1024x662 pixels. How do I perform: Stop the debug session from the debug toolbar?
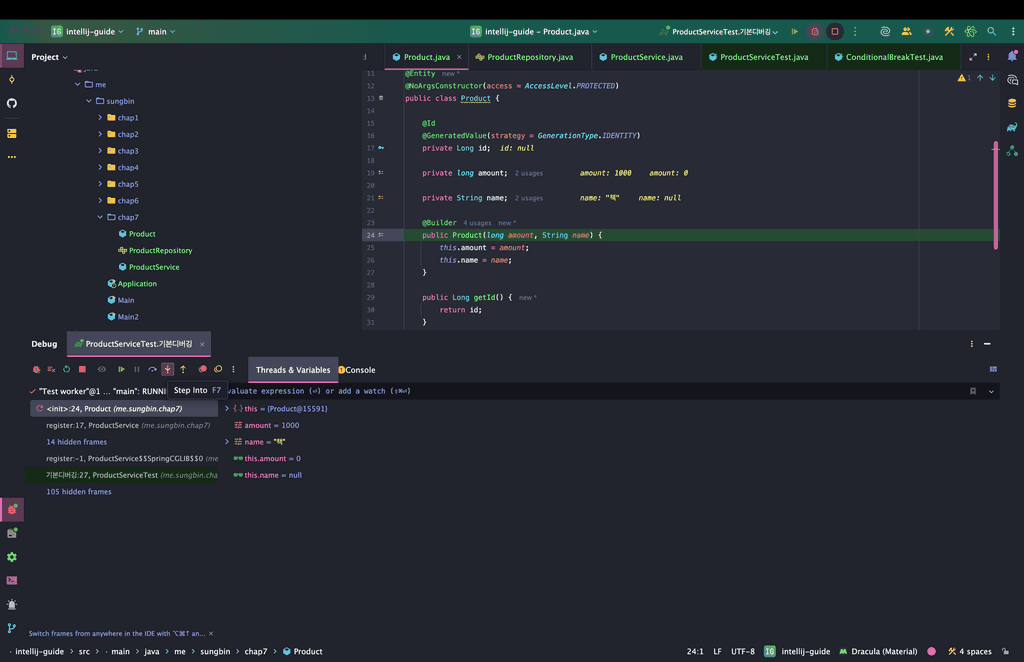click(x=82, y=369)
